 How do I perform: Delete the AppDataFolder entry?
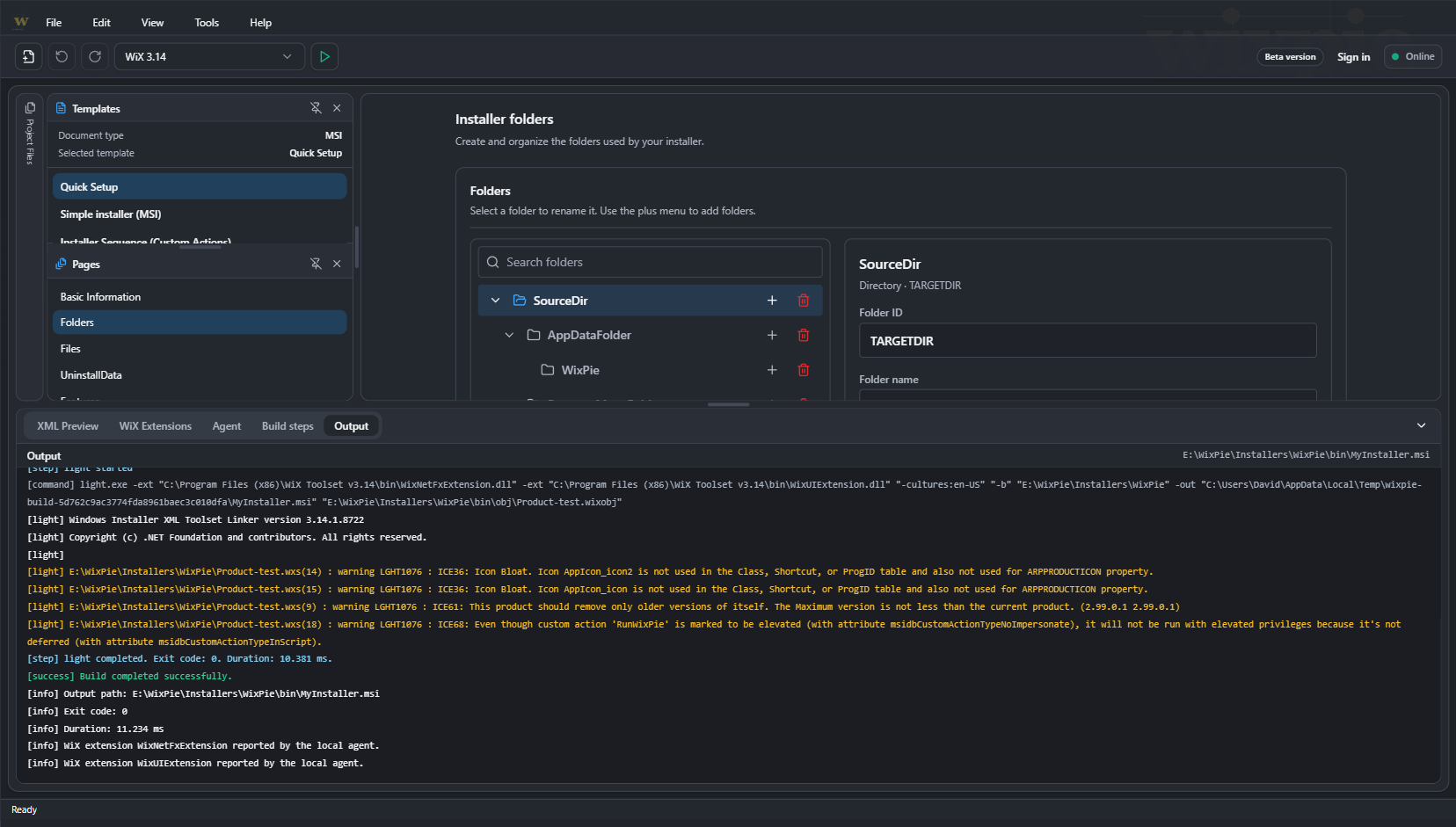(804, 335)
